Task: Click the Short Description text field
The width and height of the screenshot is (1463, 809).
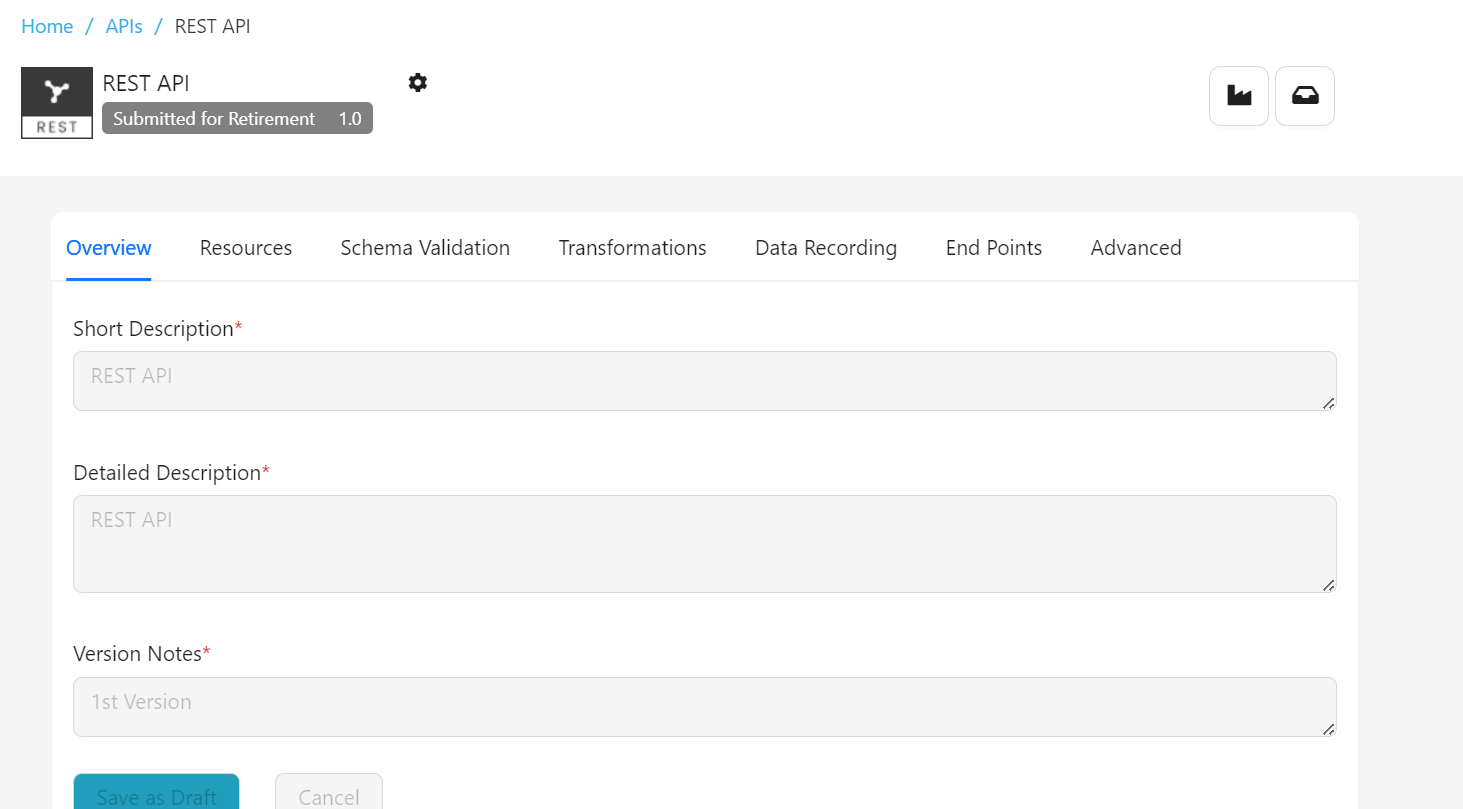Action: [x=704, y=381]
